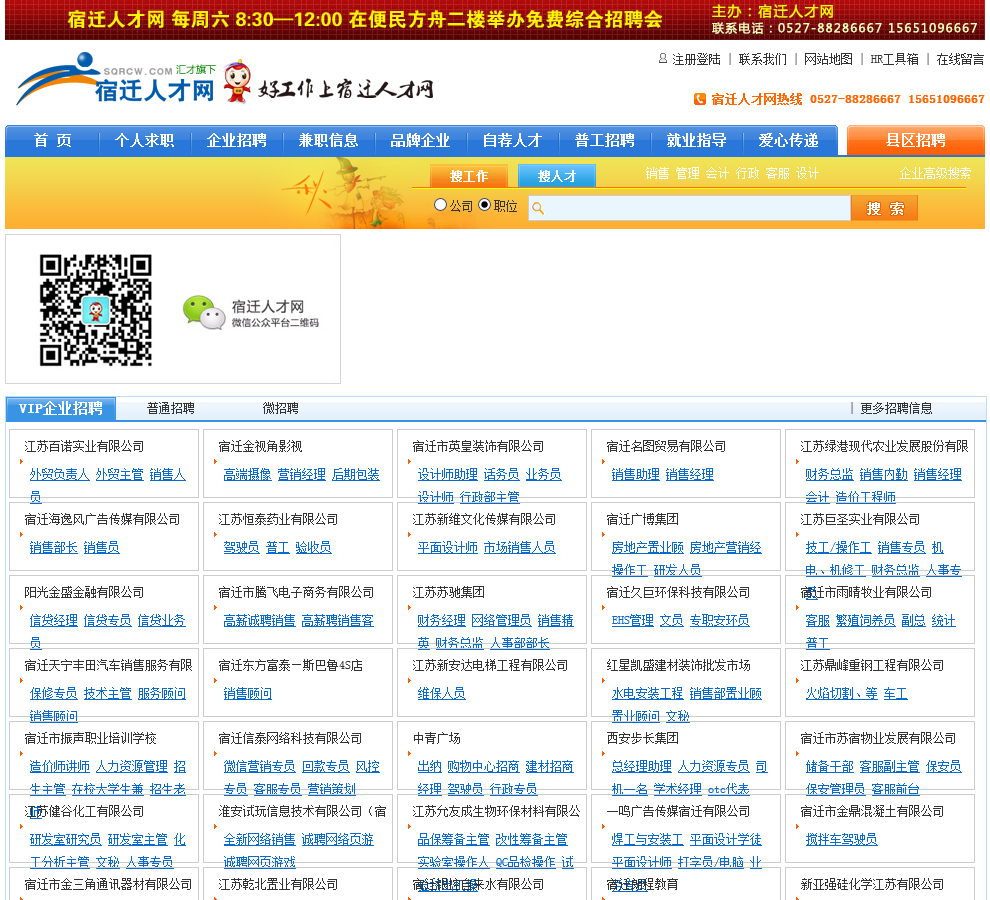Click the user icon beside 注册登陆
This screenshot has height=900, width=990.
662,59
